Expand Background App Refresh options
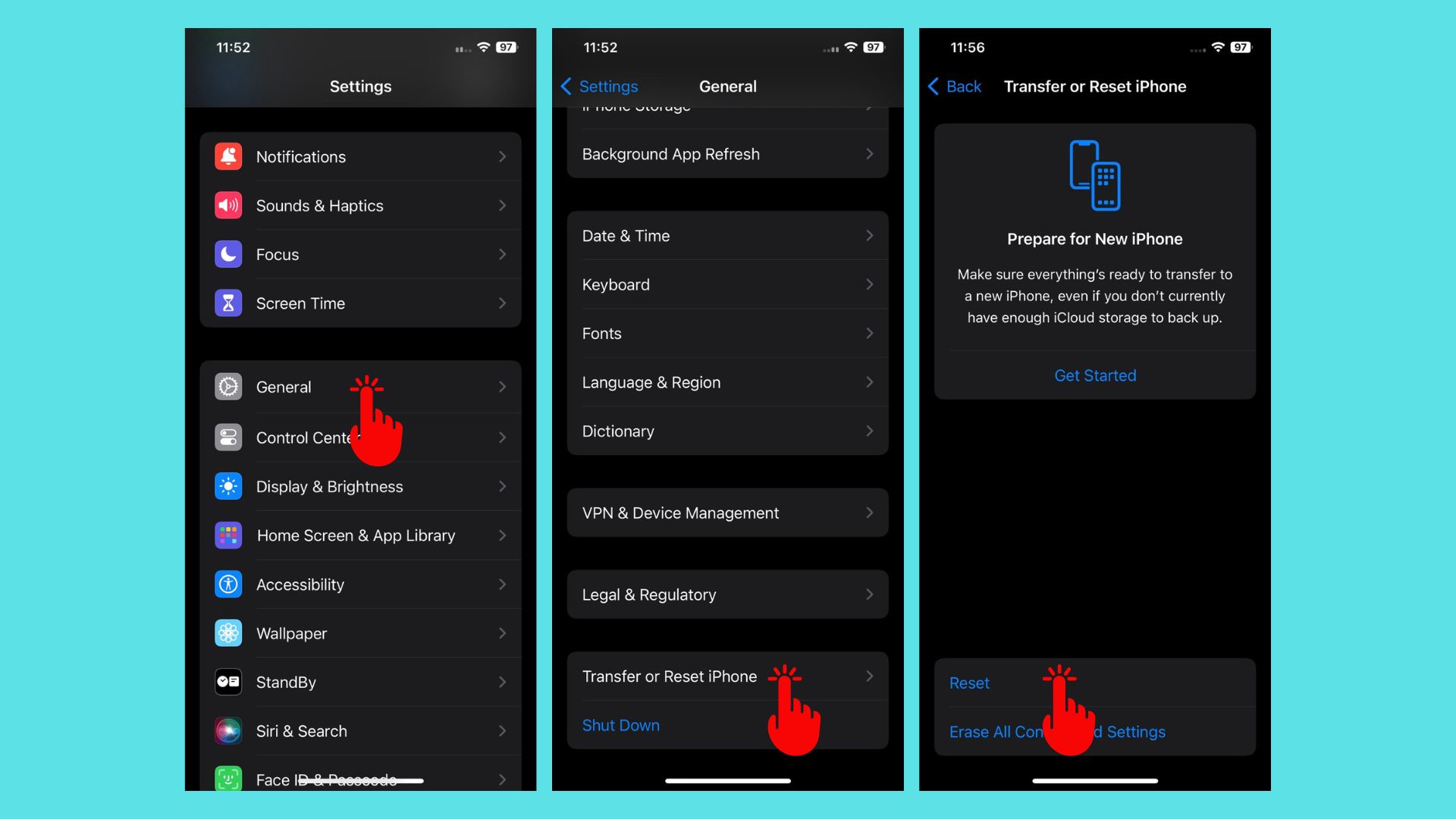 click(727, 154)
